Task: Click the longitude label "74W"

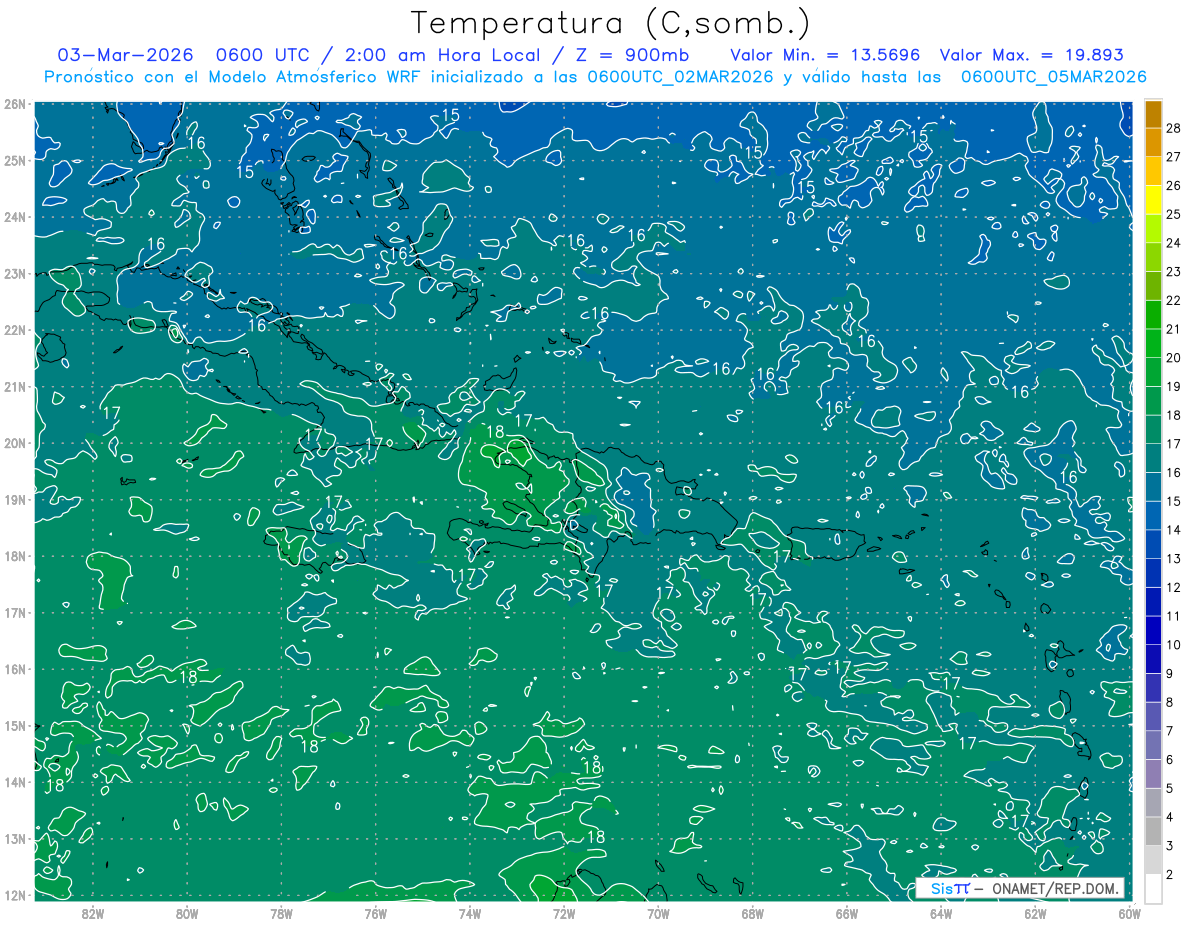Action: click(469, 913)
